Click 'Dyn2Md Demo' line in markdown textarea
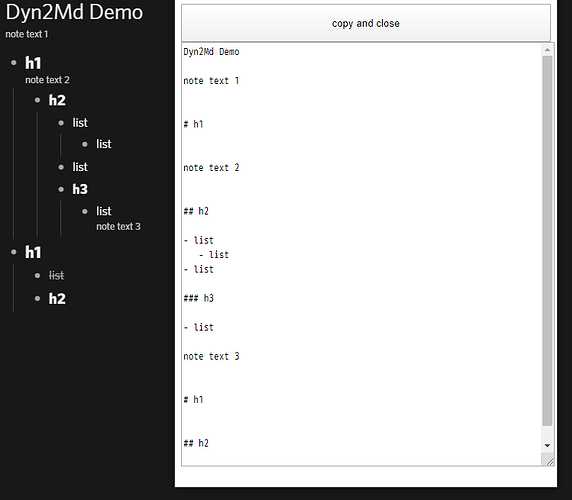Image resolution: width=572 pixels, height=500 pixels. 211,52
